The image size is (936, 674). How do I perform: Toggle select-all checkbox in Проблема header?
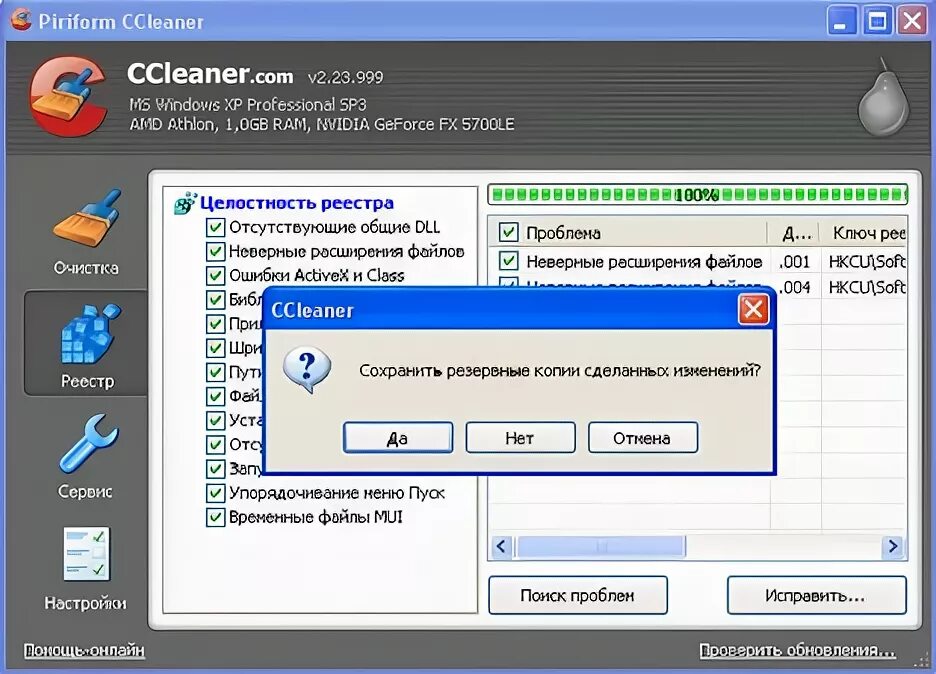pyautogui.click(x=509, y=232)
